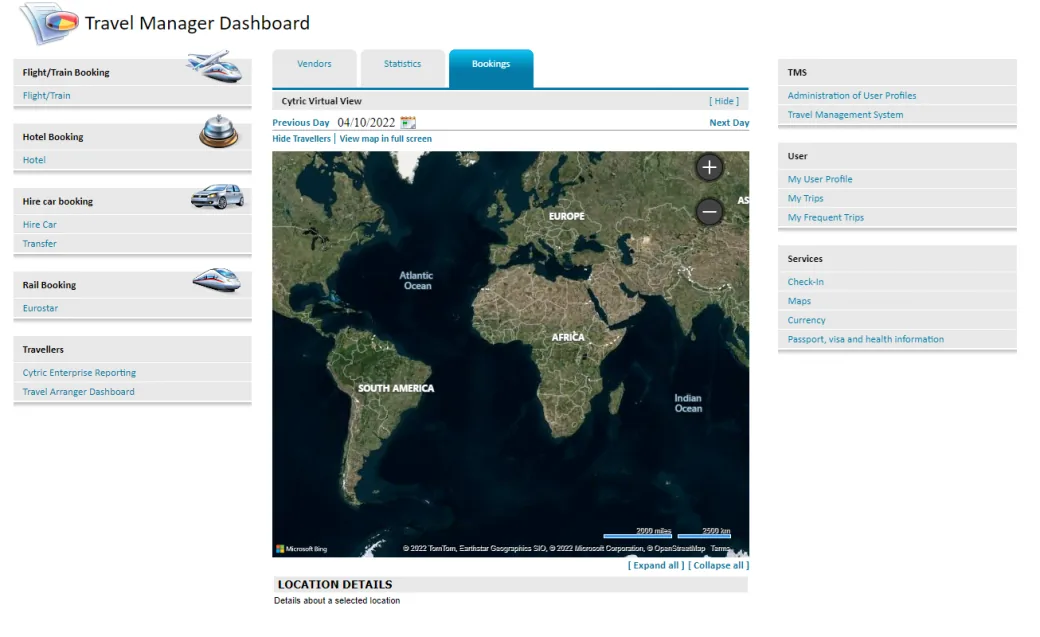
Task: Click the Travel Manager Dashboard logo icon
Action: (48, 23)
